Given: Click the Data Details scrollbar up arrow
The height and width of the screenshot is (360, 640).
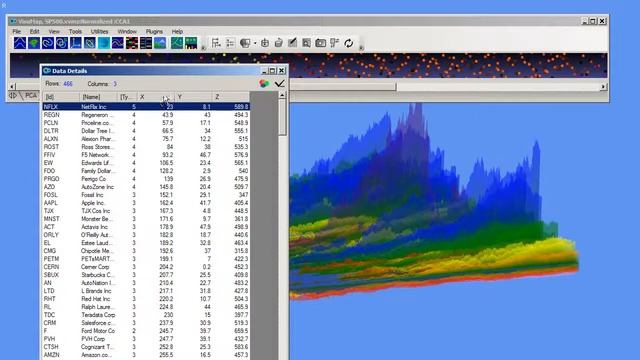Looking at the screenshot, I should tap(282, 95).
